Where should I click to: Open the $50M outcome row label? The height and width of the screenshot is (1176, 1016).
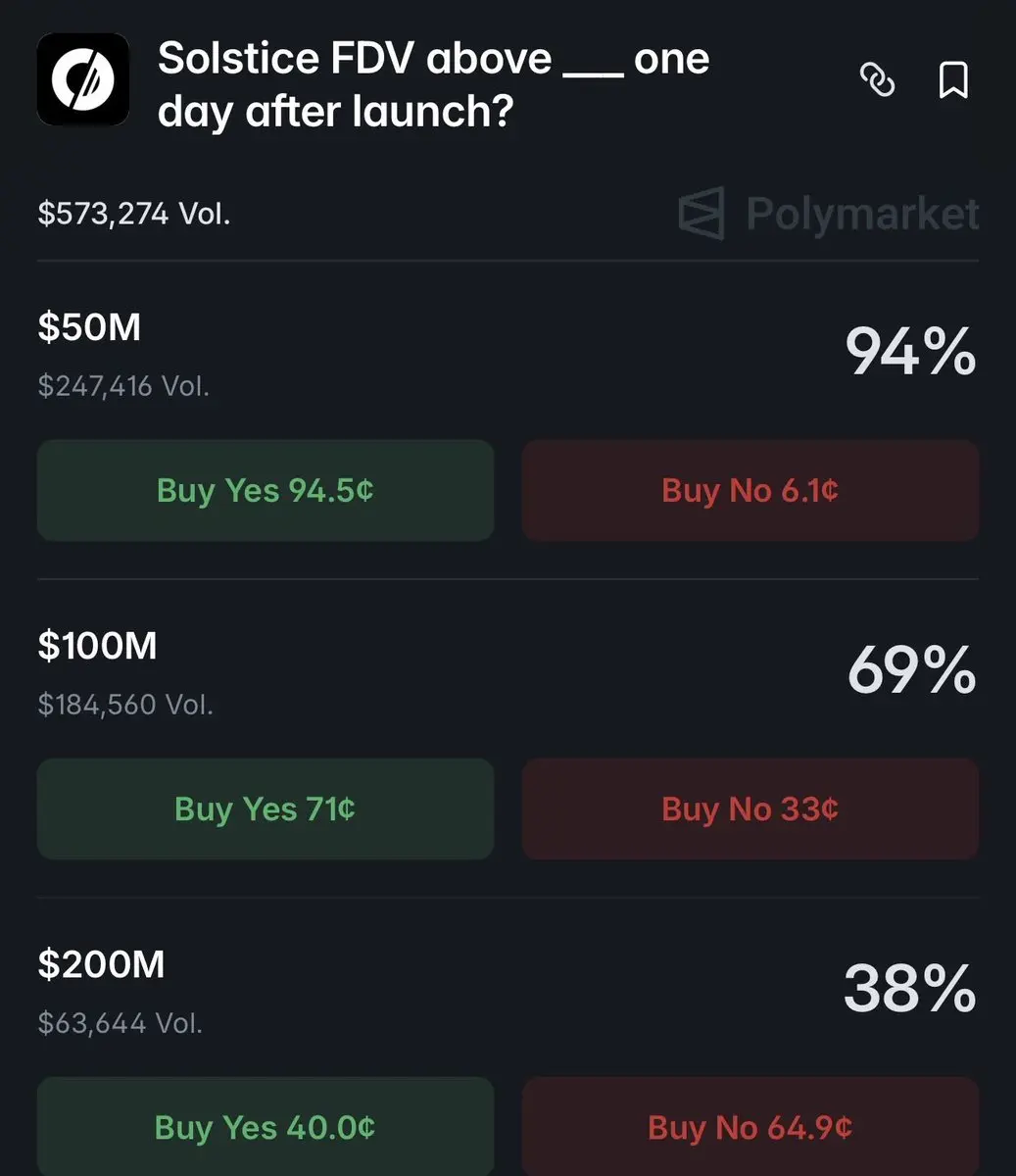click(x=89, y=327)
